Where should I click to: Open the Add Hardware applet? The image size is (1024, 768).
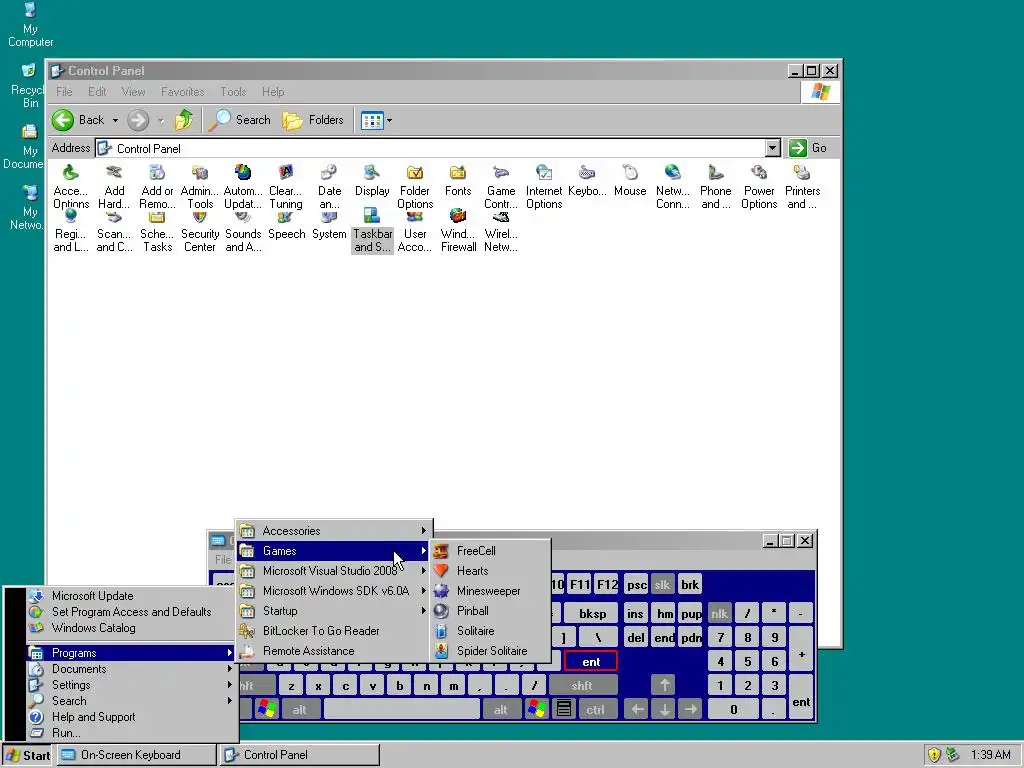[x=114, y=186]
